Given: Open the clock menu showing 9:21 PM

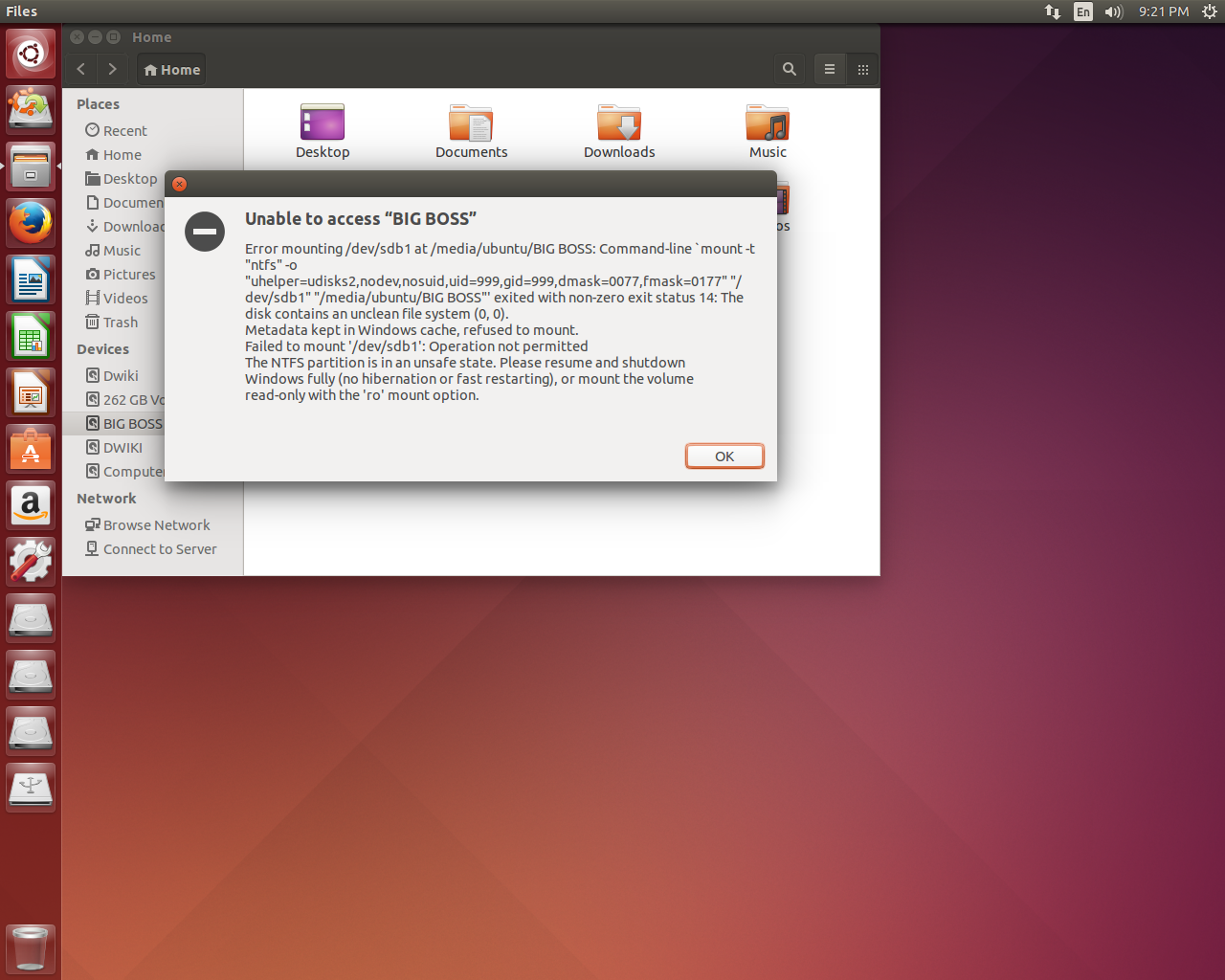Looking at the screenshot, I should pos(1163,11).
